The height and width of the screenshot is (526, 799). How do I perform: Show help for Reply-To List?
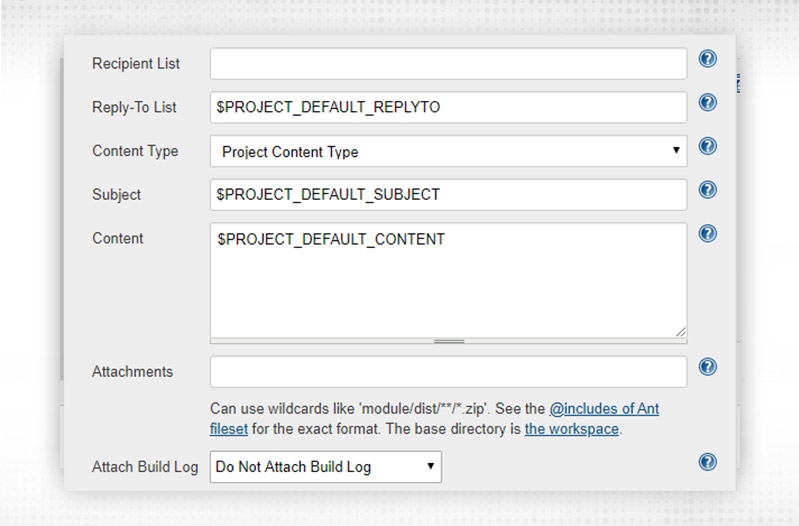coord(707,103)
